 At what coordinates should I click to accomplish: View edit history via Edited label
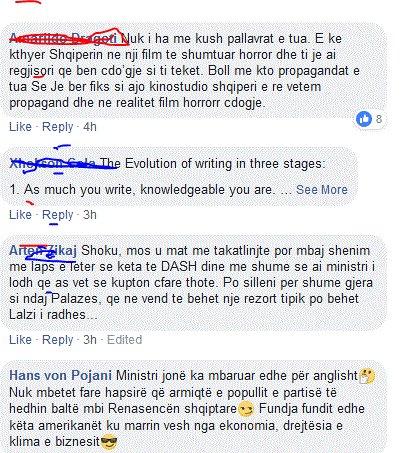click(x=124, y=340)
